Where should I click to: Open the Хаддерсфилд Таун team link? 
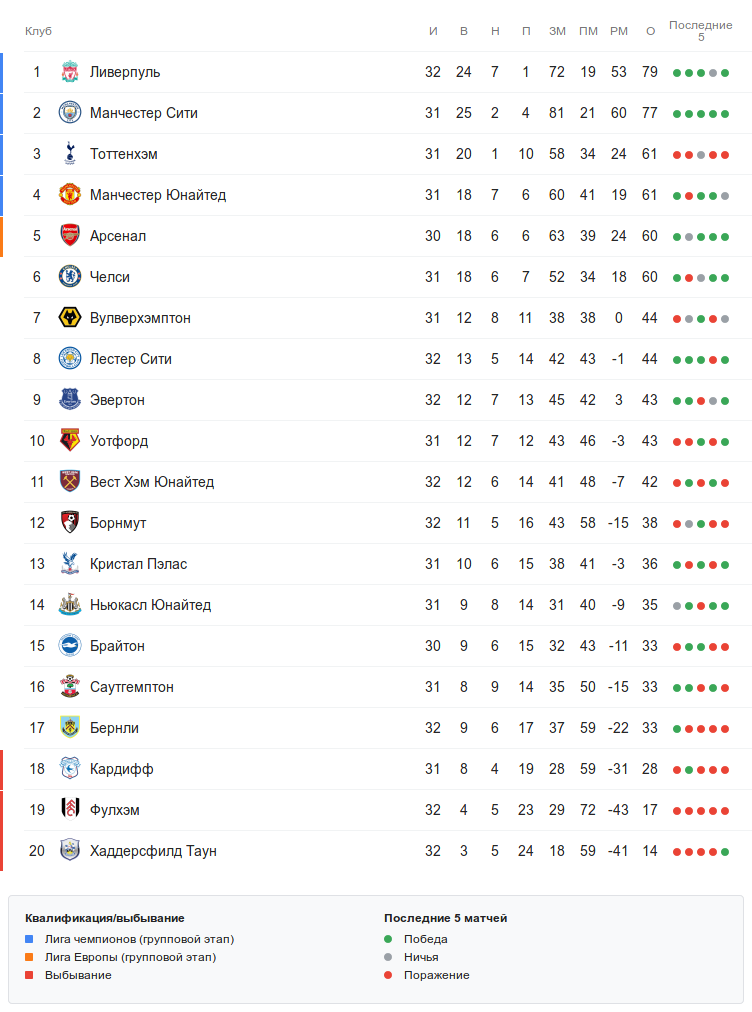click(x=153, y=851)
